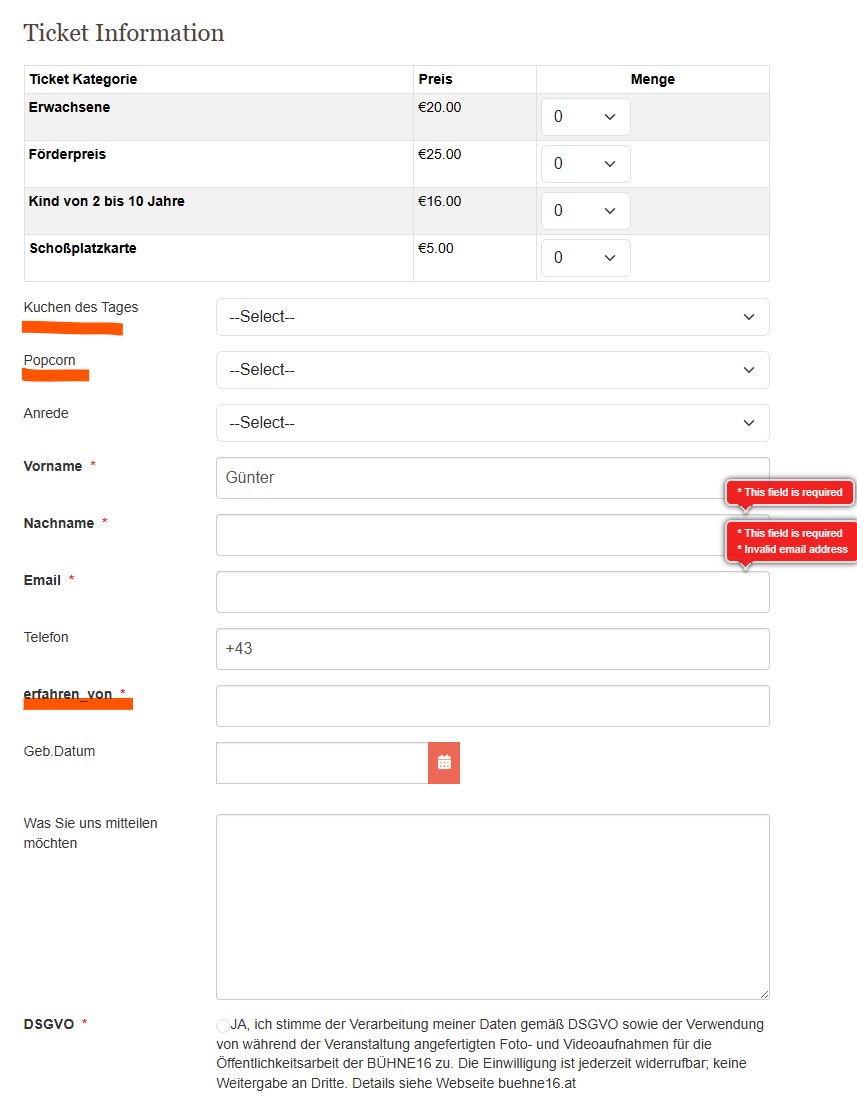Open the Popcorn select dropdown
The width and height of the screenshot is (857, 1113).
pyautogui.click(x=492, y=370)
